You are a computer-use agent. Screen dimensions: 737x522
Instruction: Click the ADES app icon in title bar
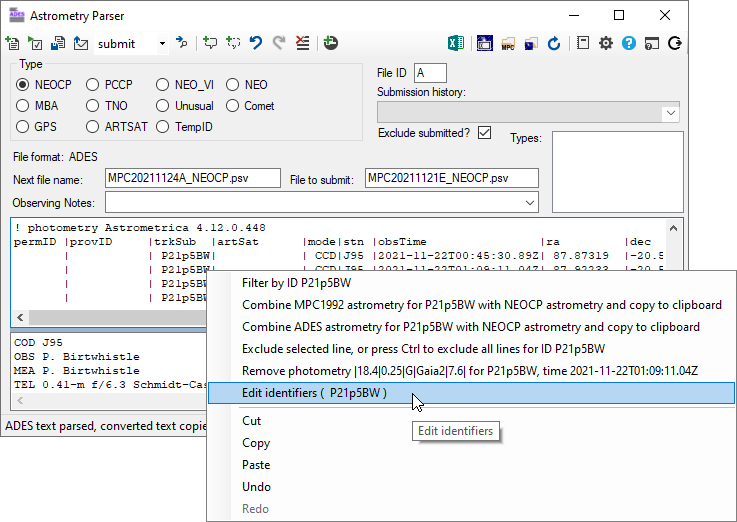[x=17, y=15]
